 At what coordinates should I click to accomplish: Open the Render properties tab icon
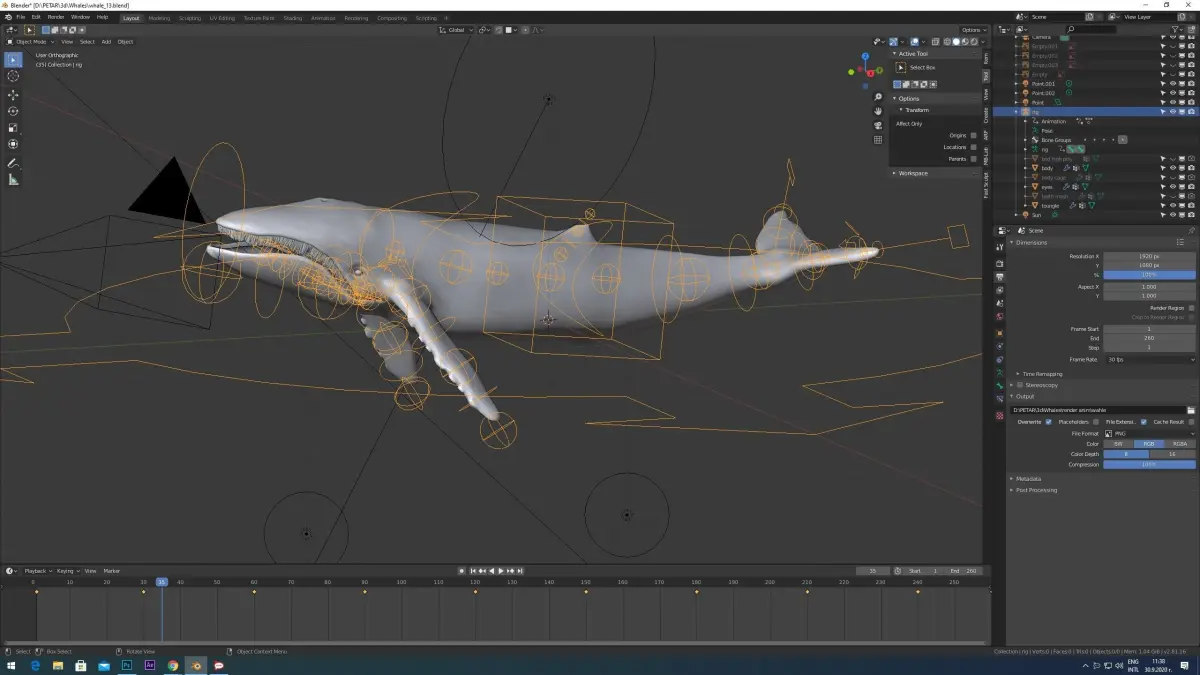coord(999,263)
